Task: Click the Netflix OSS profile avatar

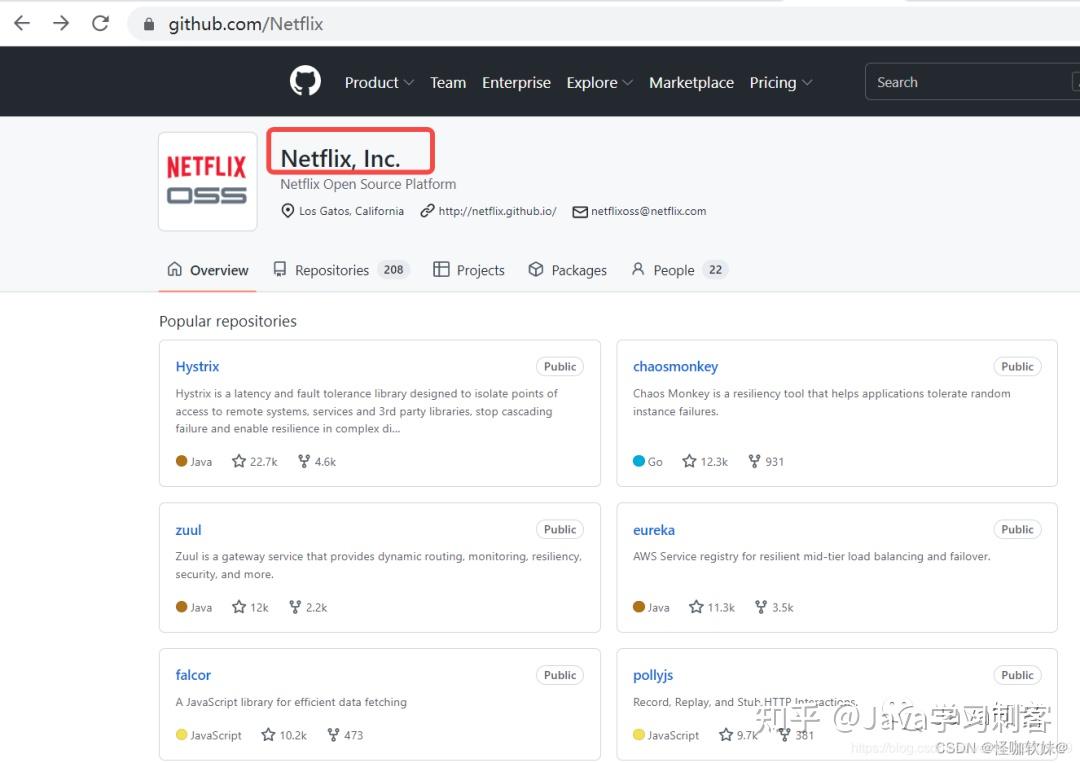Action: click(207, 181)
